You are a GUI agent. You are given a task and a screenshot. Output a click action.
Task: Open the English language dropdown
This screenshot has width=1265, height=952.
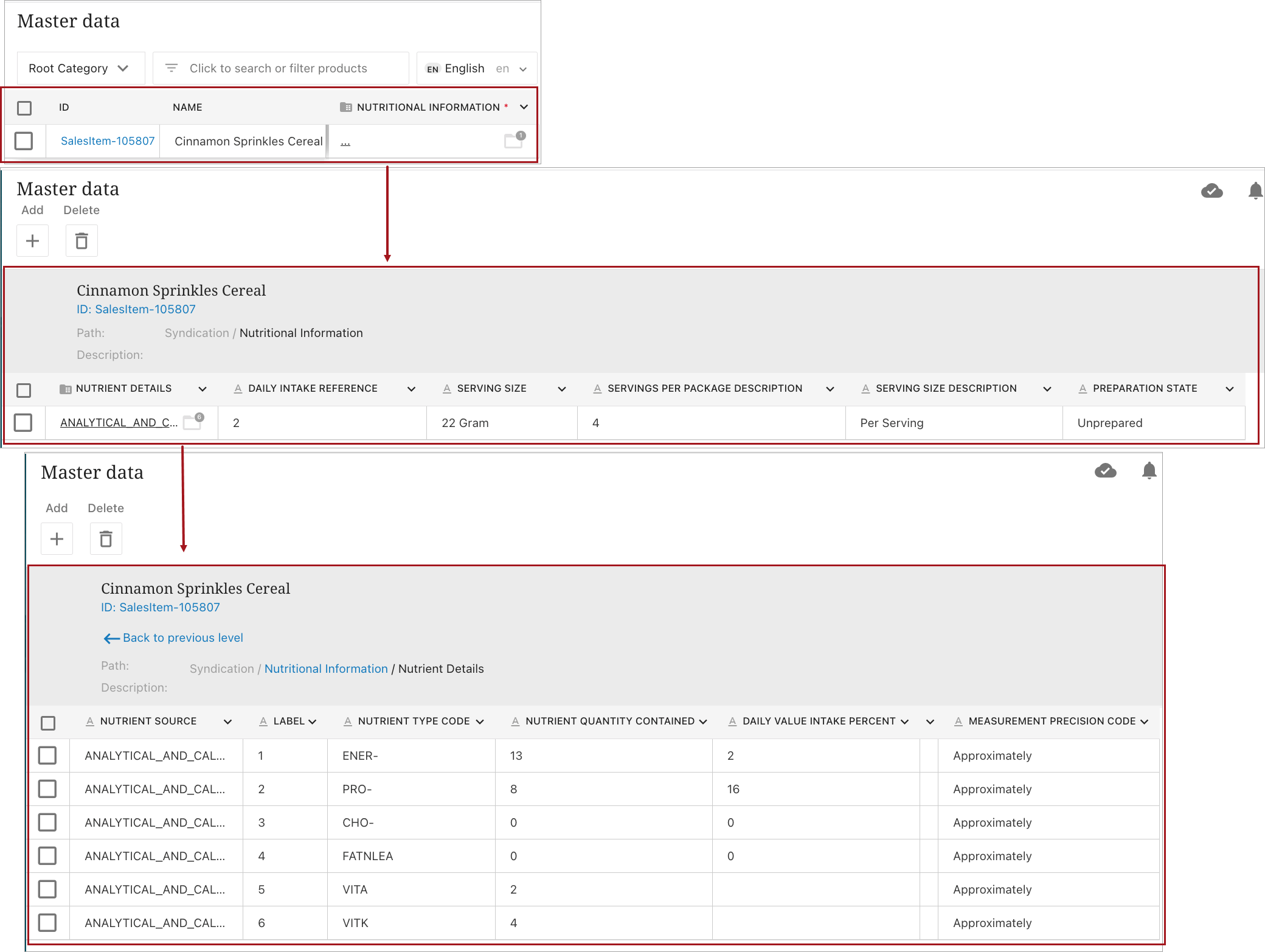[x=476, y=68]
